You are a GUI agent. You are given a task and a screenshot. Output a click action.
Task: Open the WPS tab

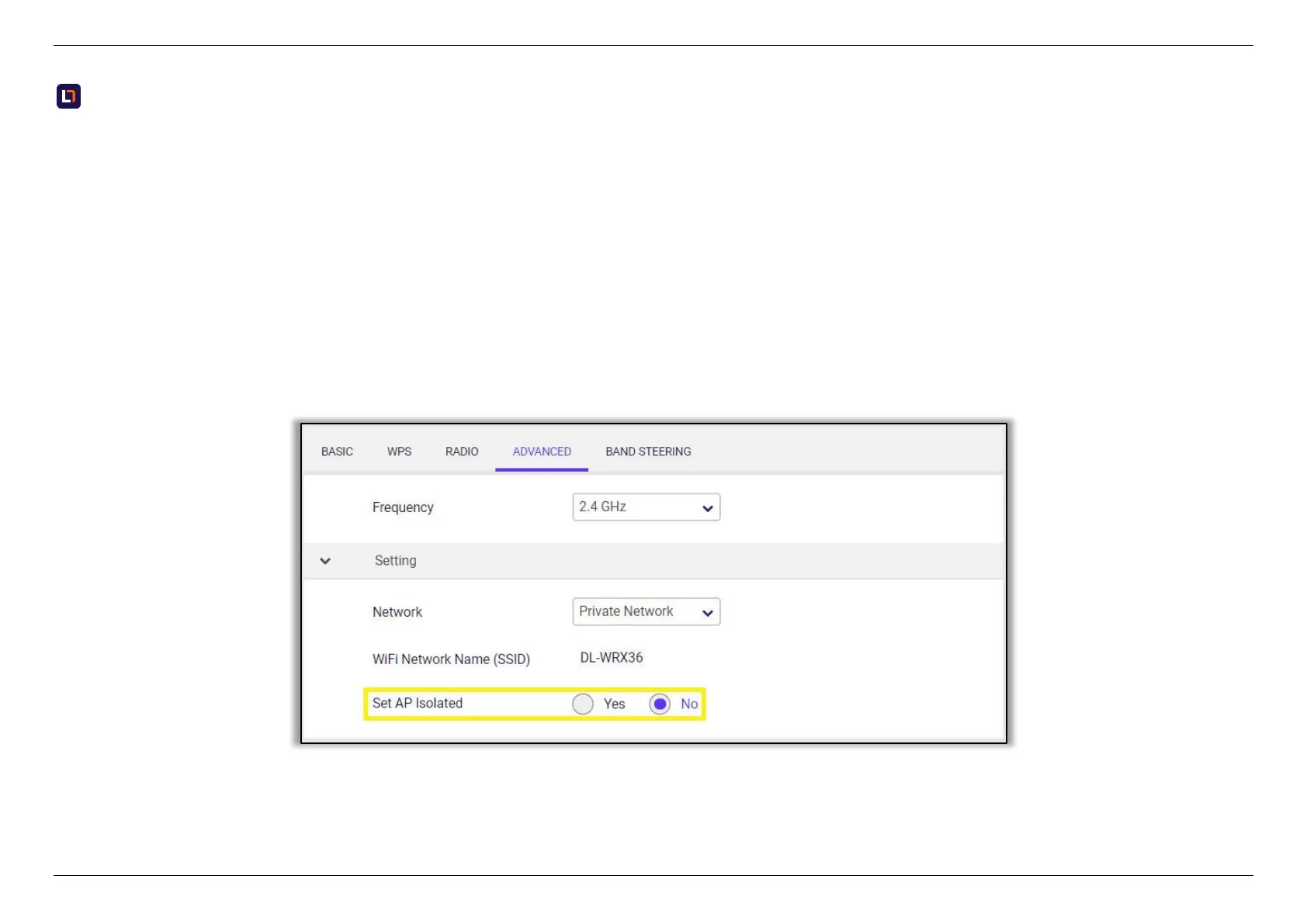(399, 452)
